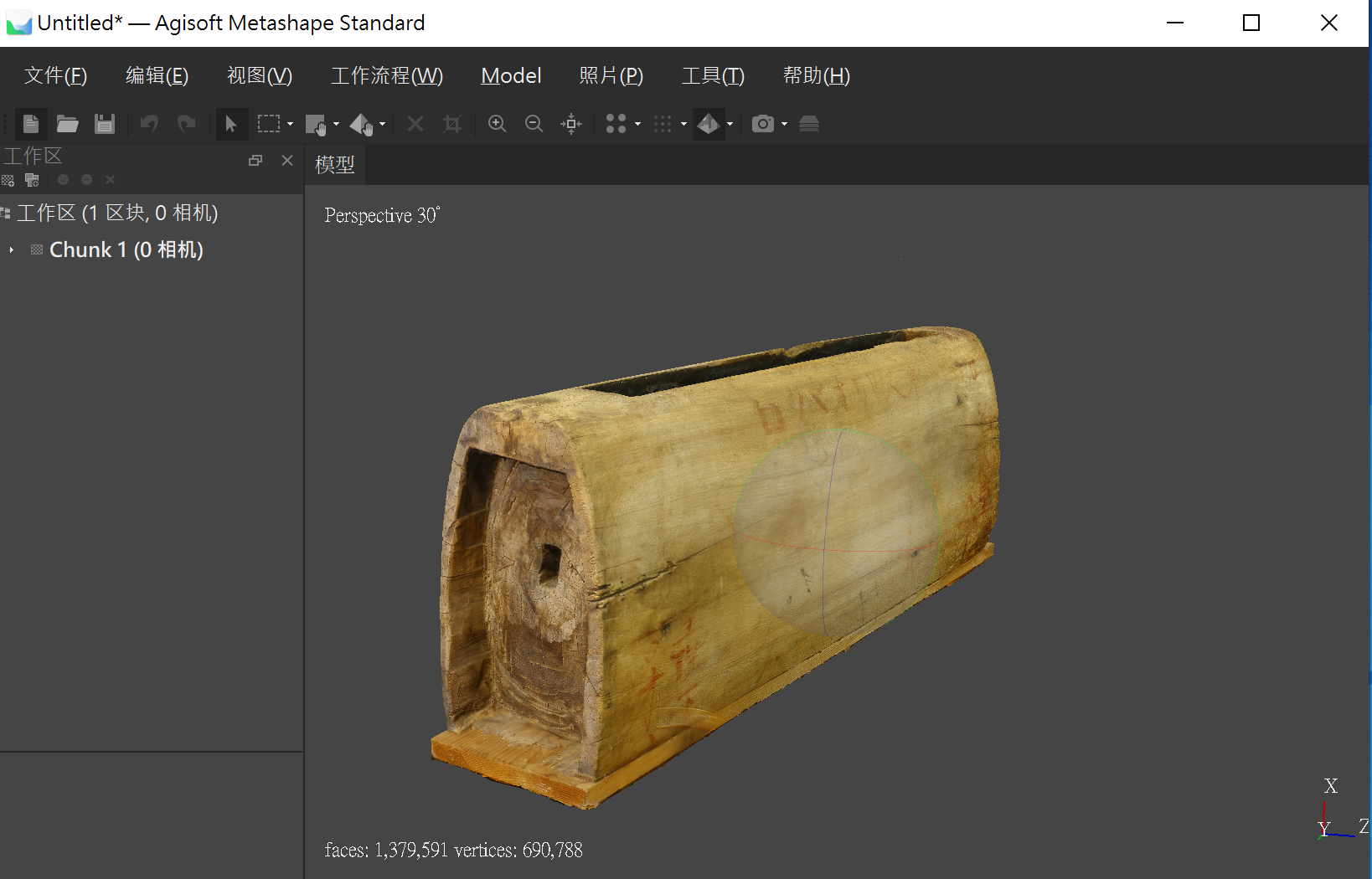Toggle the point cloud view button

(x=616, y=124)
